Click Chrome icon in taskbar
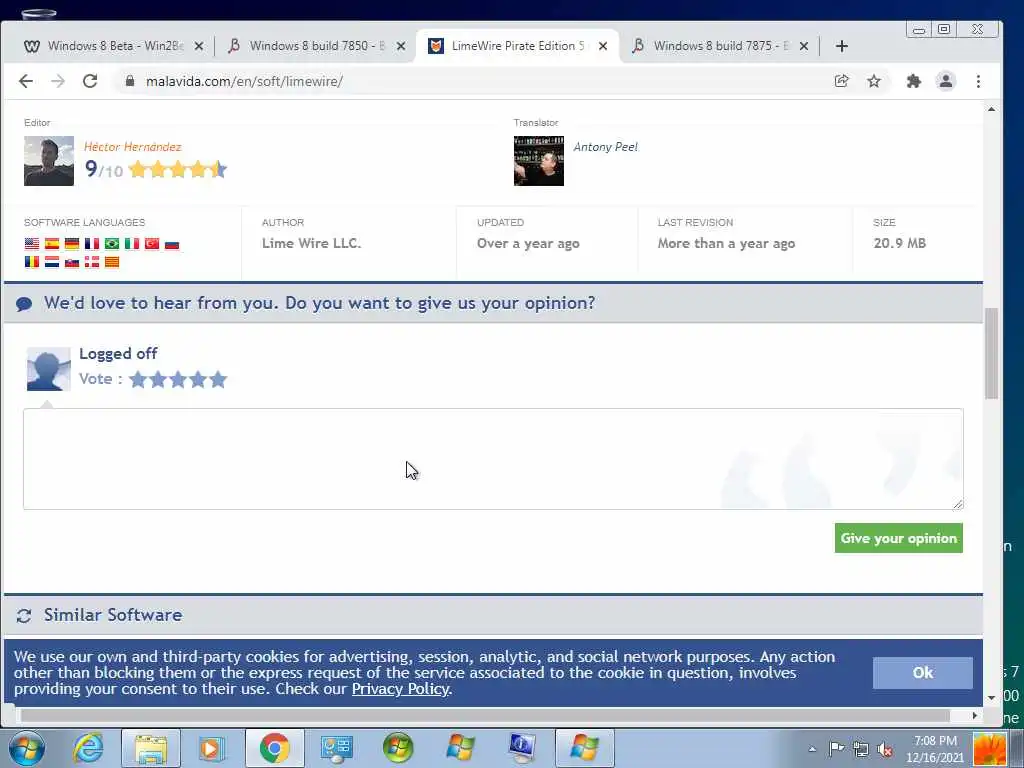The height and width of the screenshot is (768, 1024). [274, 748]
